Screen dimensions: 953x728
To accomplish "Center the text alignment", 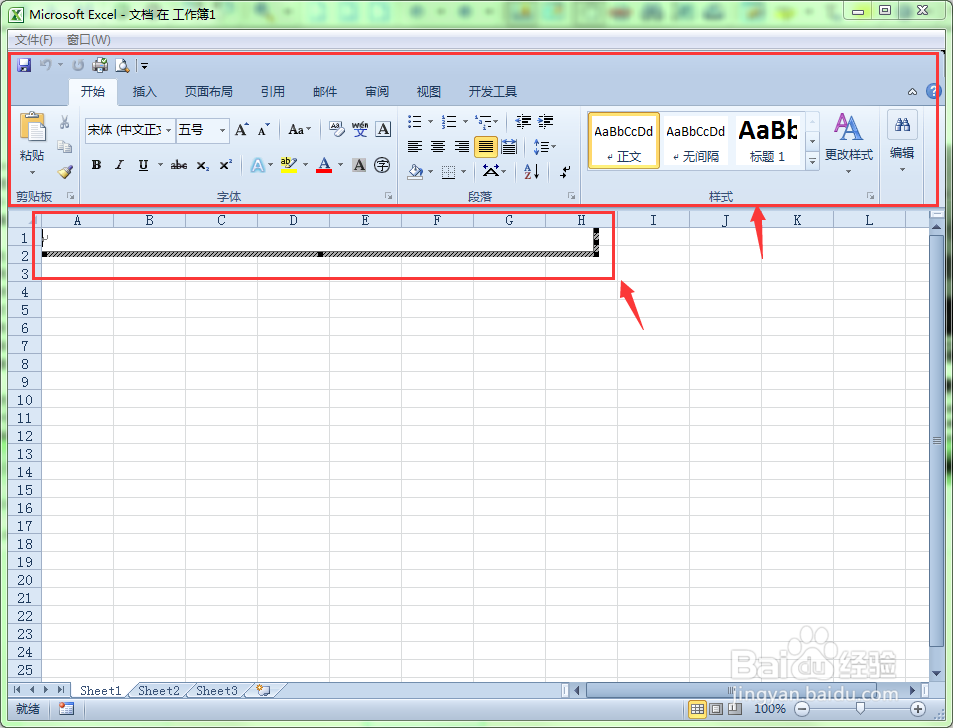I will click(x=438, y=146).
